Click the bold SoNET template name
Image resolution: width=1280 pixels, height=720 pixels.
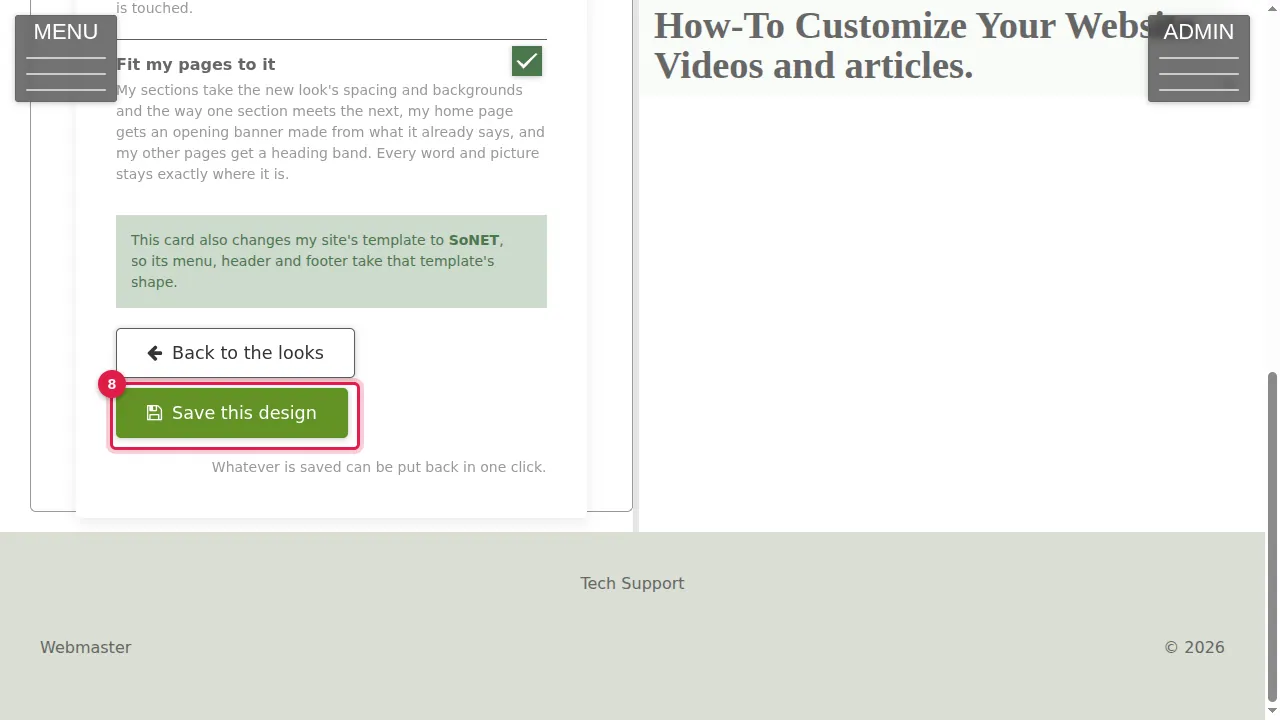(x=474, y=240)
